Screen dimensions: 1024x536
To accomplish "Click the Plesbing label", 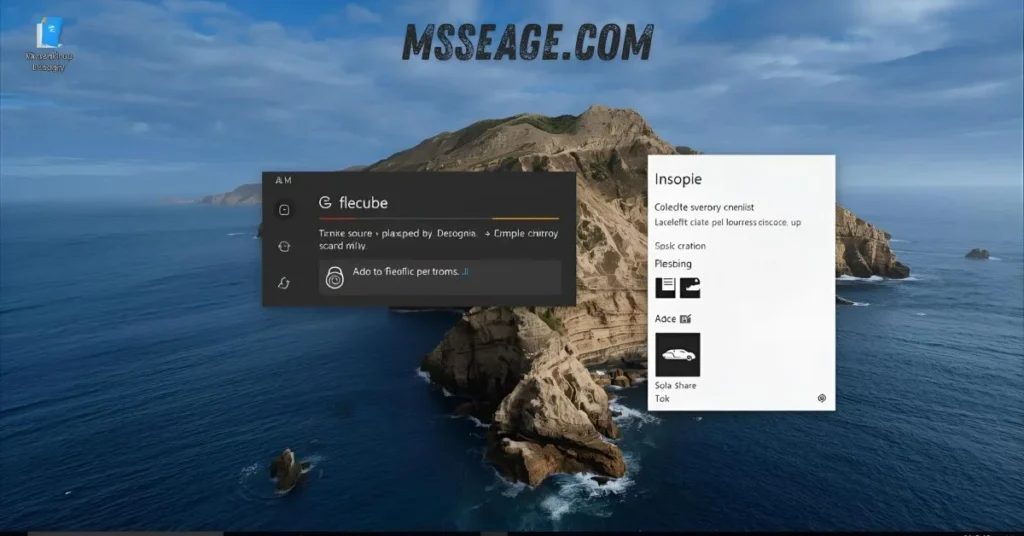I will pos(673,264).
